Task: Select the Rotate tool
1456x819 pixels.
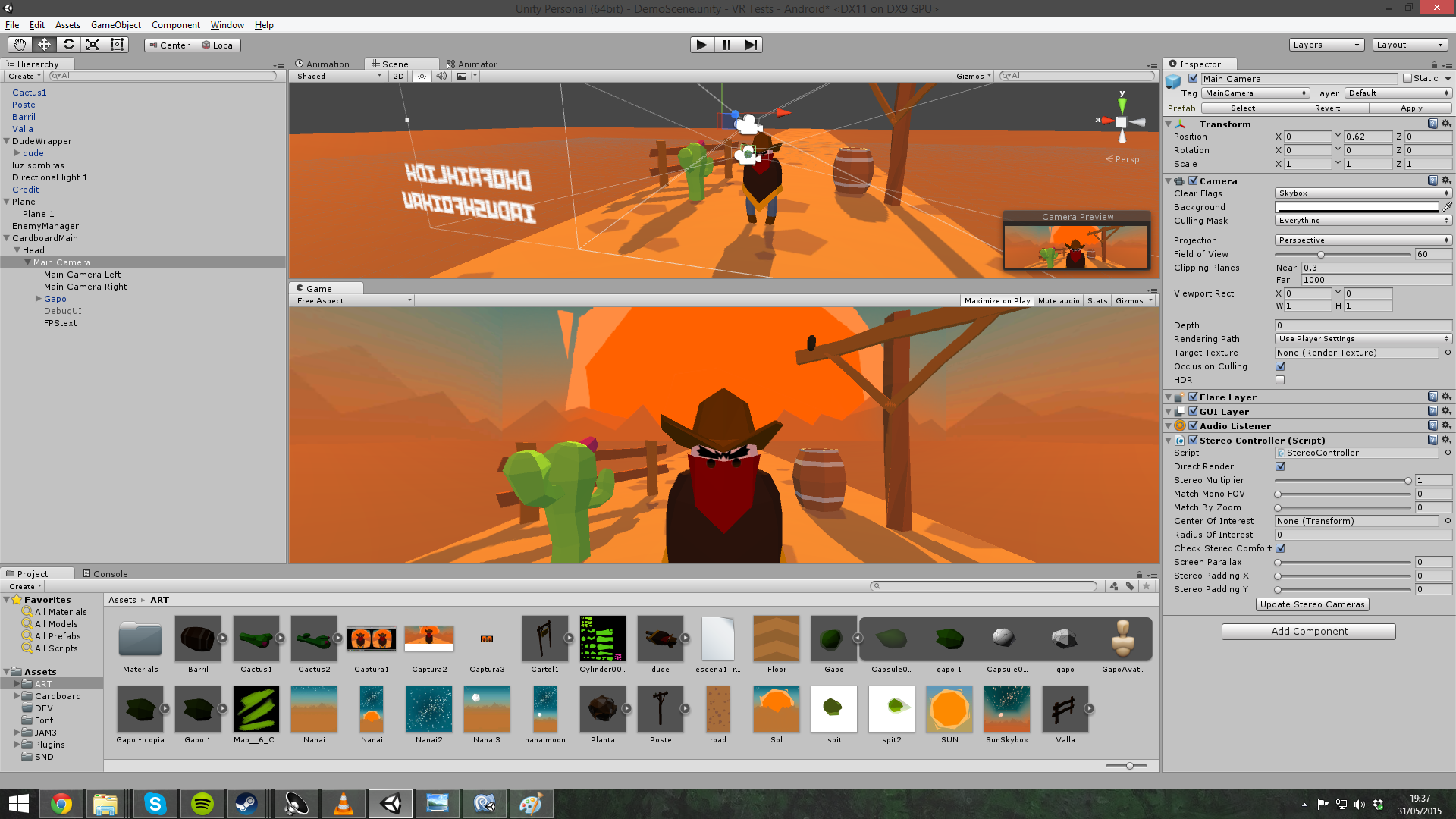Action: coord(68,45)
